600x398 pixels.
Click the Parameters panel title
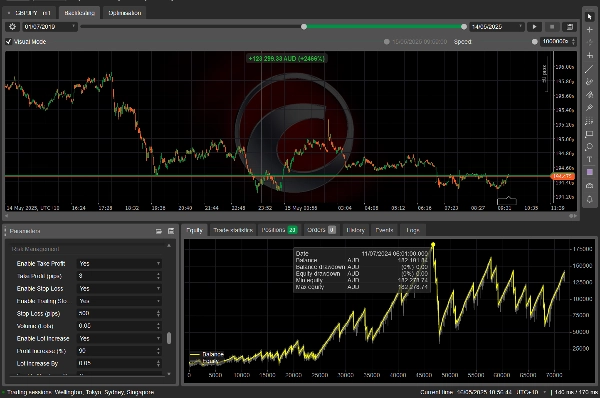tap(25, 231)
